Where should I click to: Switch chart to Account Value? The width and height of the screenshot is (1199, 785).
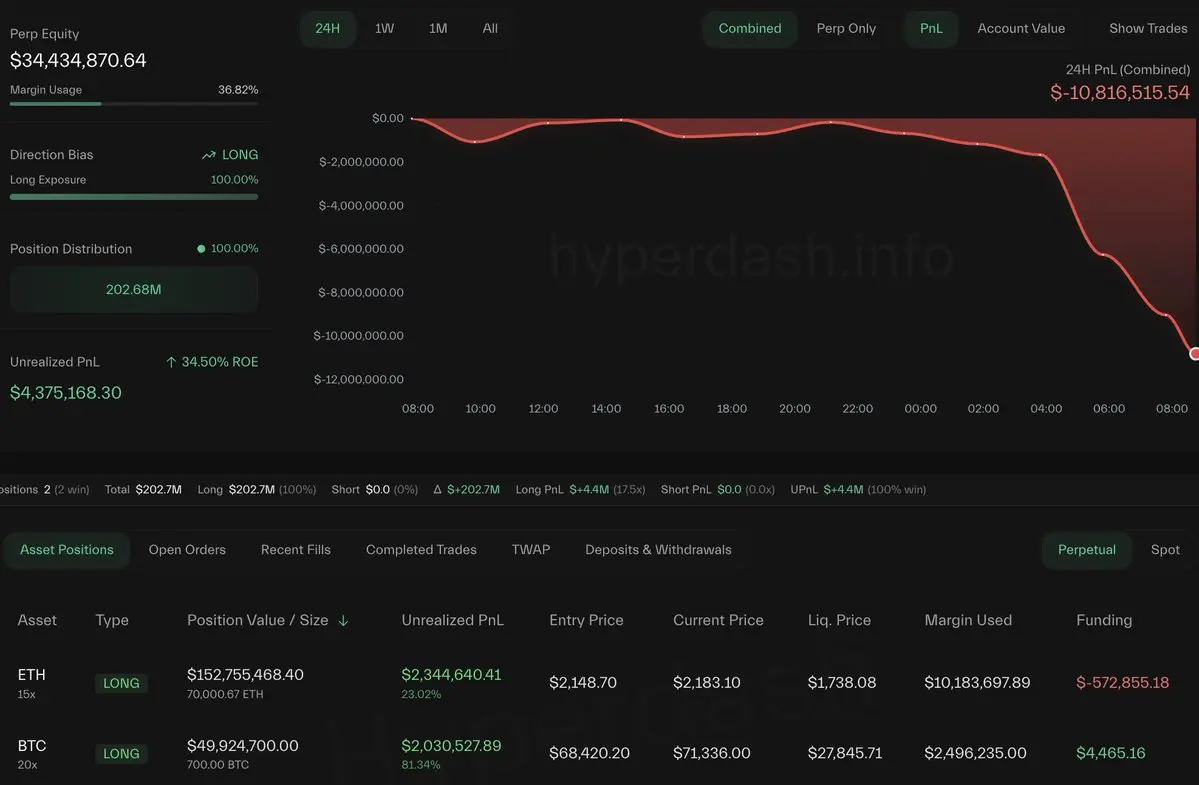pos(1021,28)
